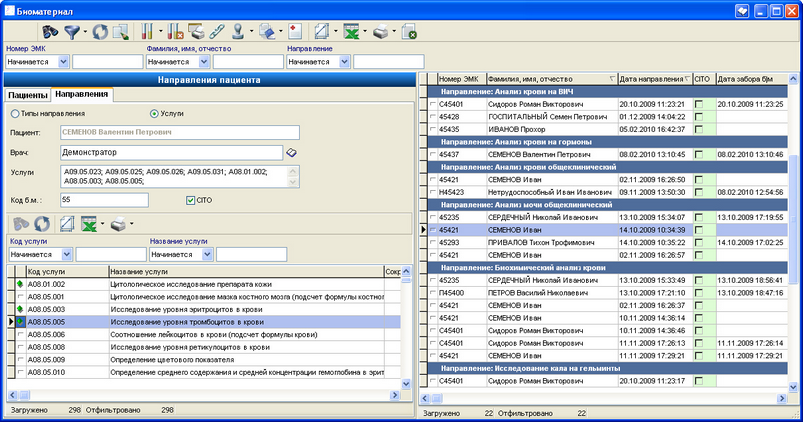Viewport: 803px width, 422px height.
Task: Sort by the Номер ЭМК column header
Action: tap(462, 79)
